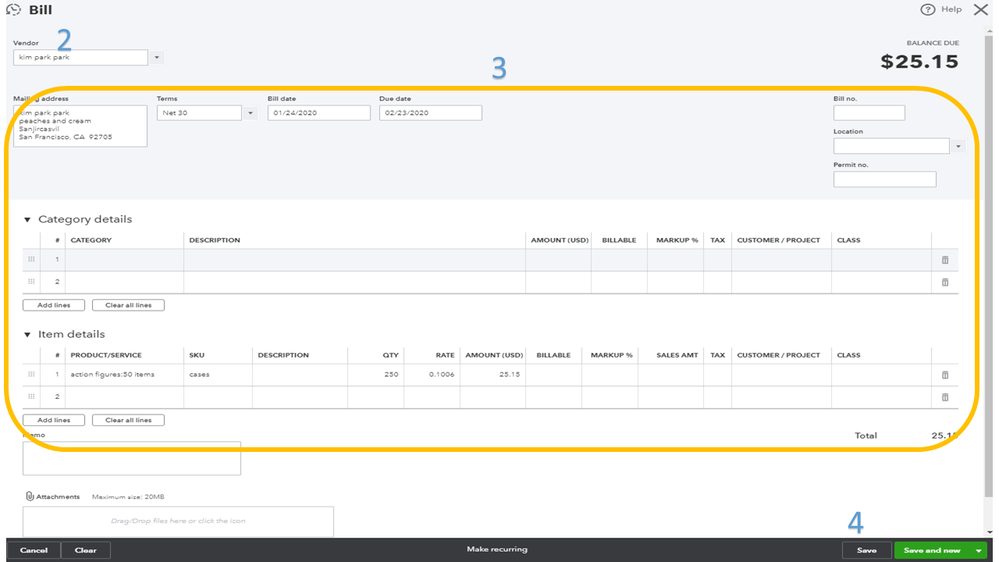
Task: Grab drag handle of category line 2
Action: 31,282
